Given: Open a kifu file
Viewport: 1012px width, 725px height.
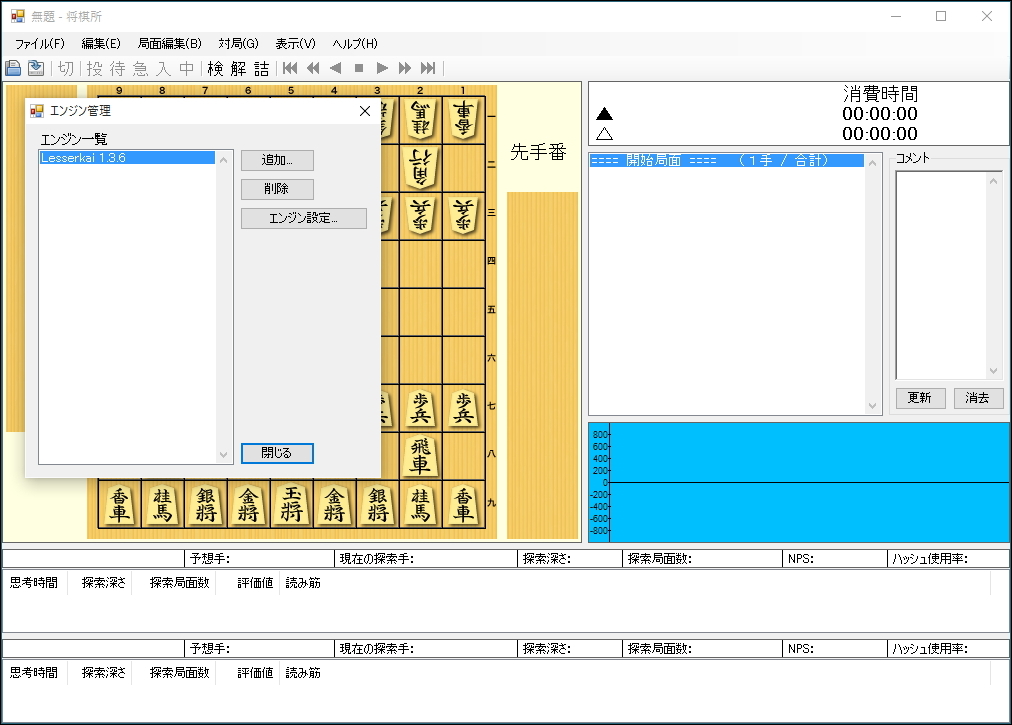Looking at the screenshot, I should pos(13,67).
